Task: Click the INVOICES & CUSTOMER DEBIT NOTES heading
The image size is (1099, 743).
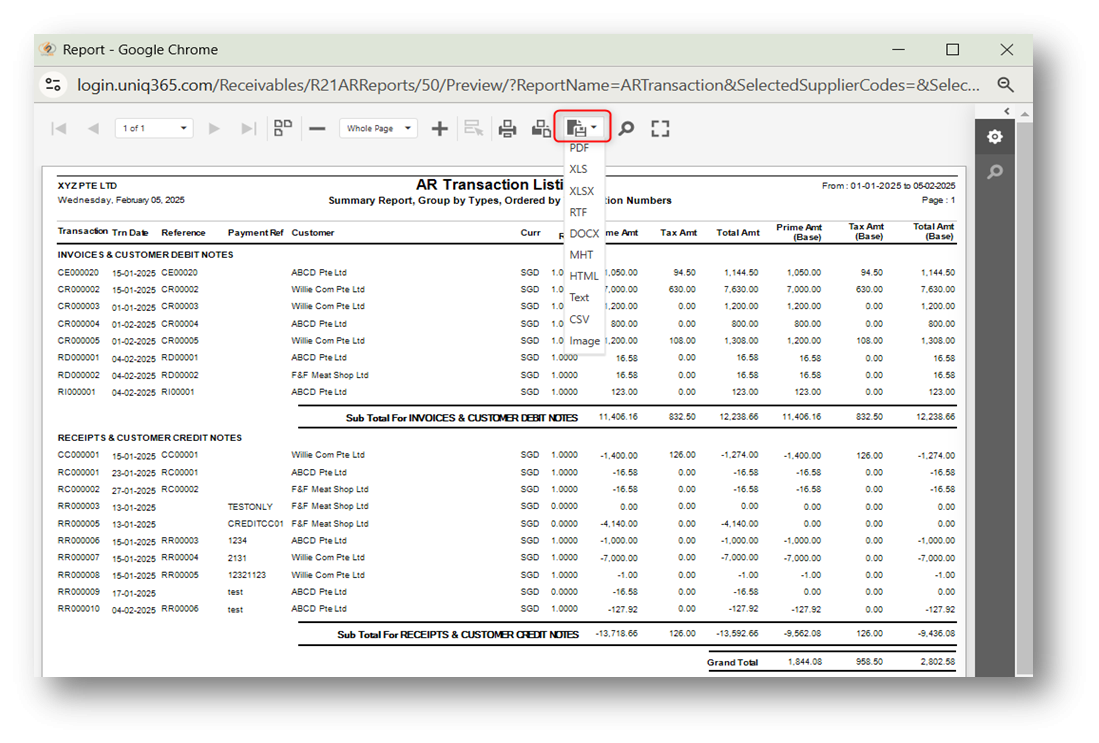Action: click(145, 254)
